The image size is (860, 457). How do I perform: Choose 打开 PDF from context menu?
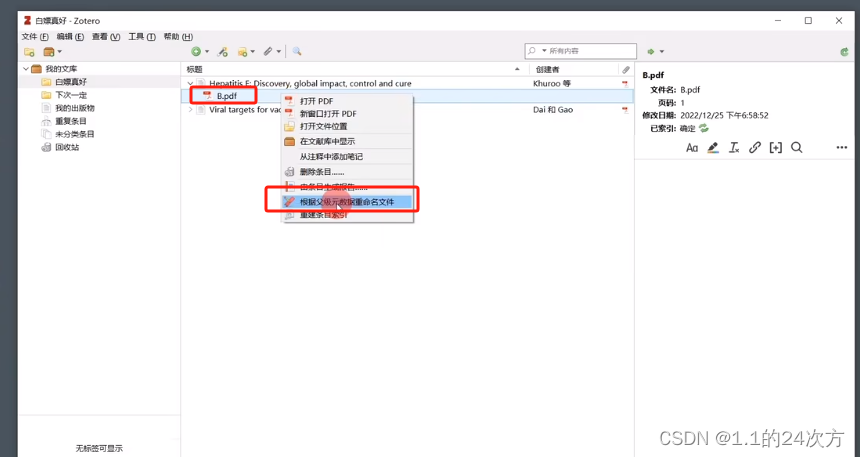(x=347, y=101)
